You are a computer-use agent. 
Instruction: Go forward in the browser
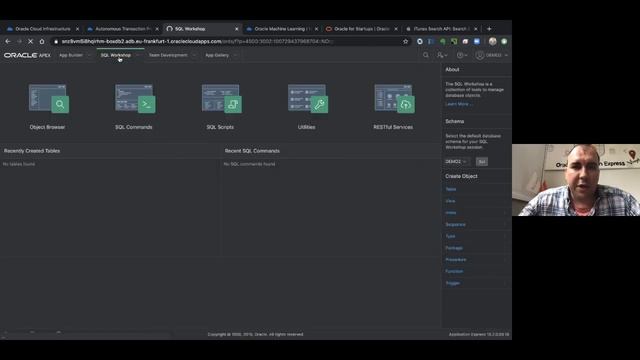pos(19,41)
